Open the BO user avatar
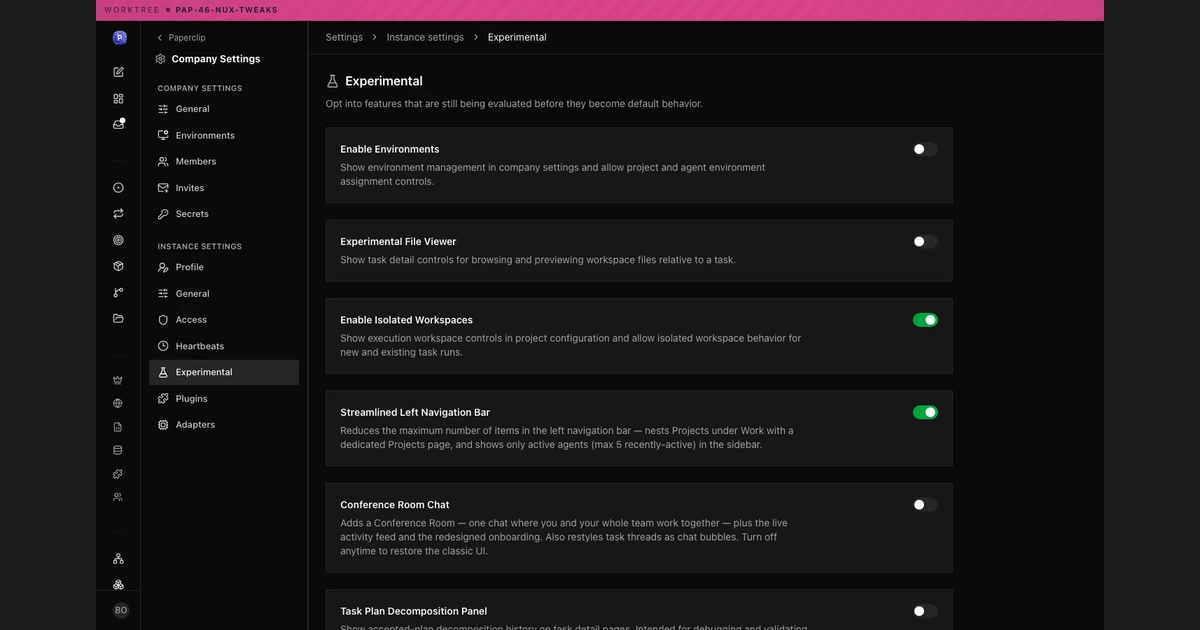The image size is (1200, 630). click(121, 610)
